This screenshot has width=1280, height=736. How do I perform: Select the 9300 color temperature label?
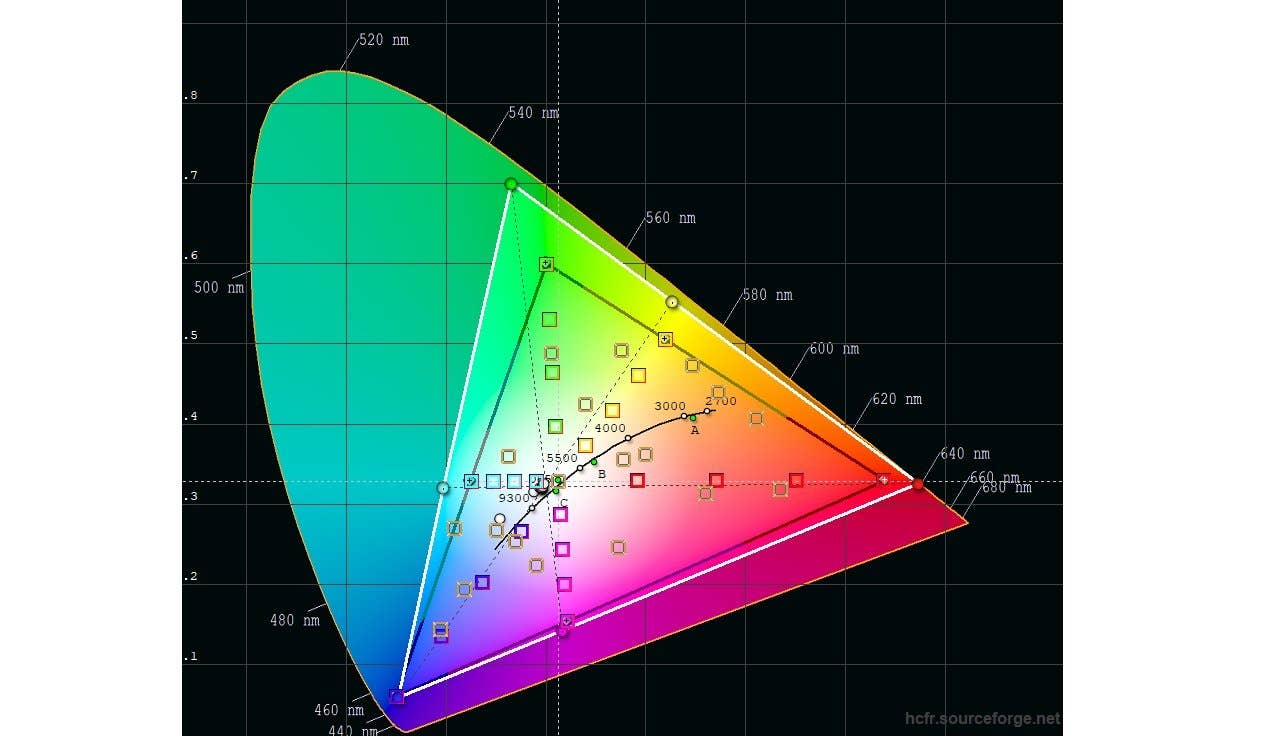(514, 498)
